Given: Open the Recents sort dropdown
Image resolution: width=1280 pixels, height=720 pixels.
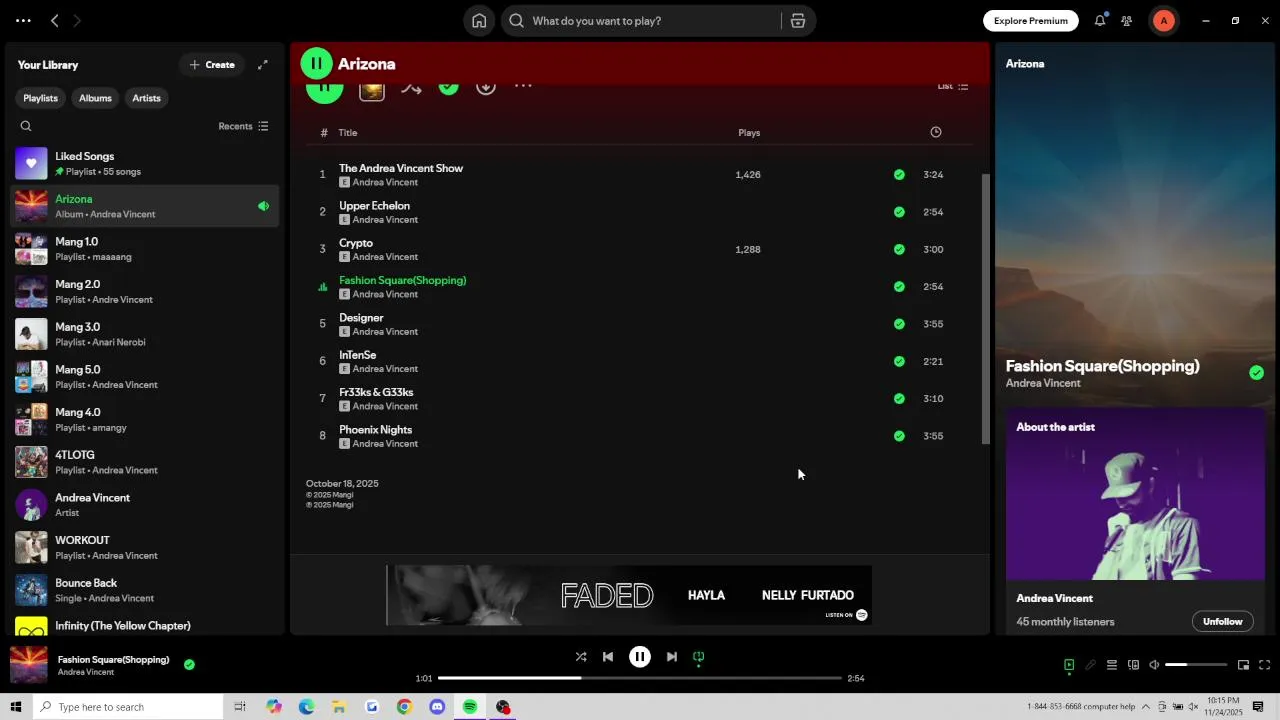Looking at the screenshot, I should 243,126.
